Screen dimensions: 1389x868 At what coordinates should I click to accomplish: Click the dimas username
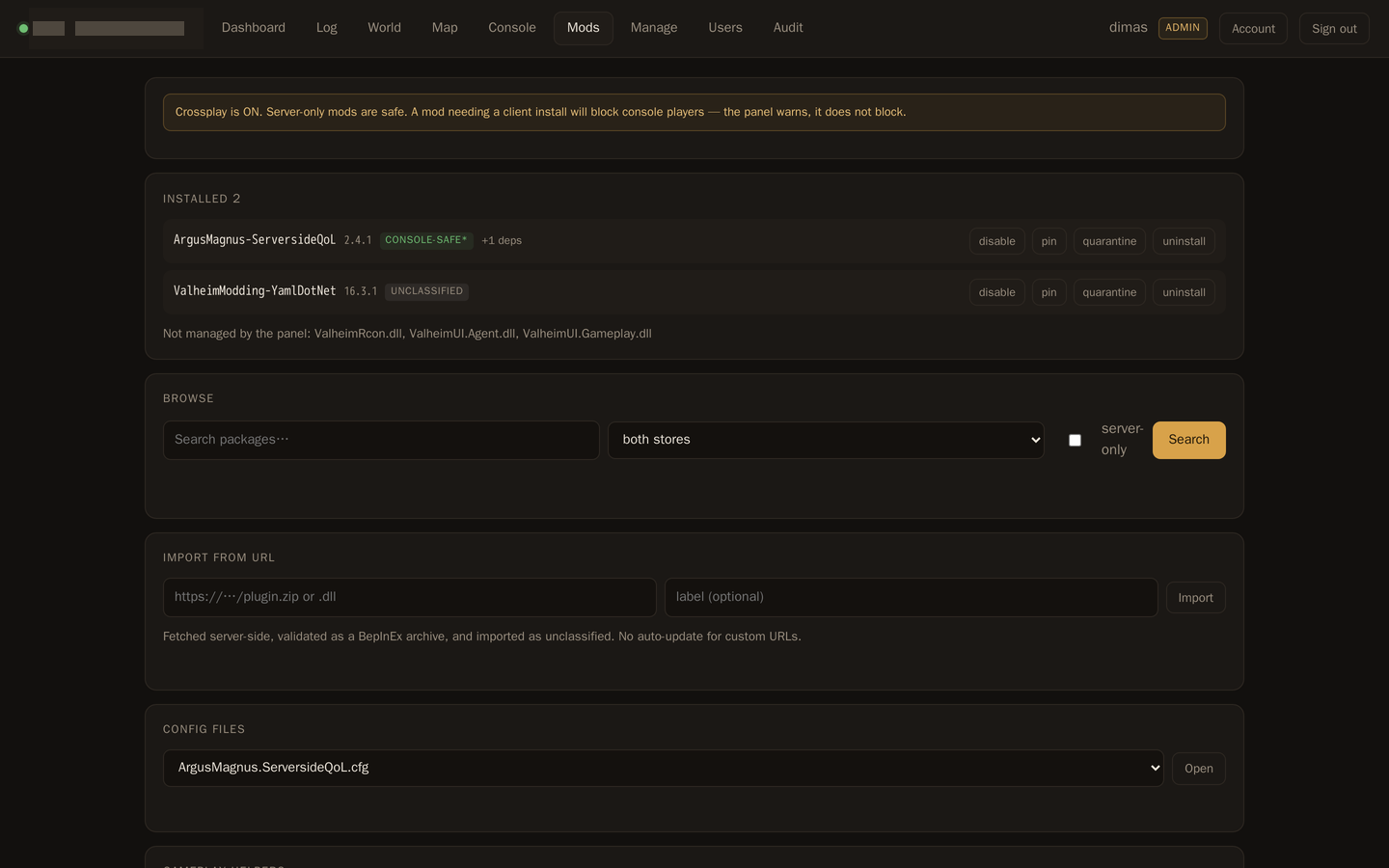coord(1129,28)
